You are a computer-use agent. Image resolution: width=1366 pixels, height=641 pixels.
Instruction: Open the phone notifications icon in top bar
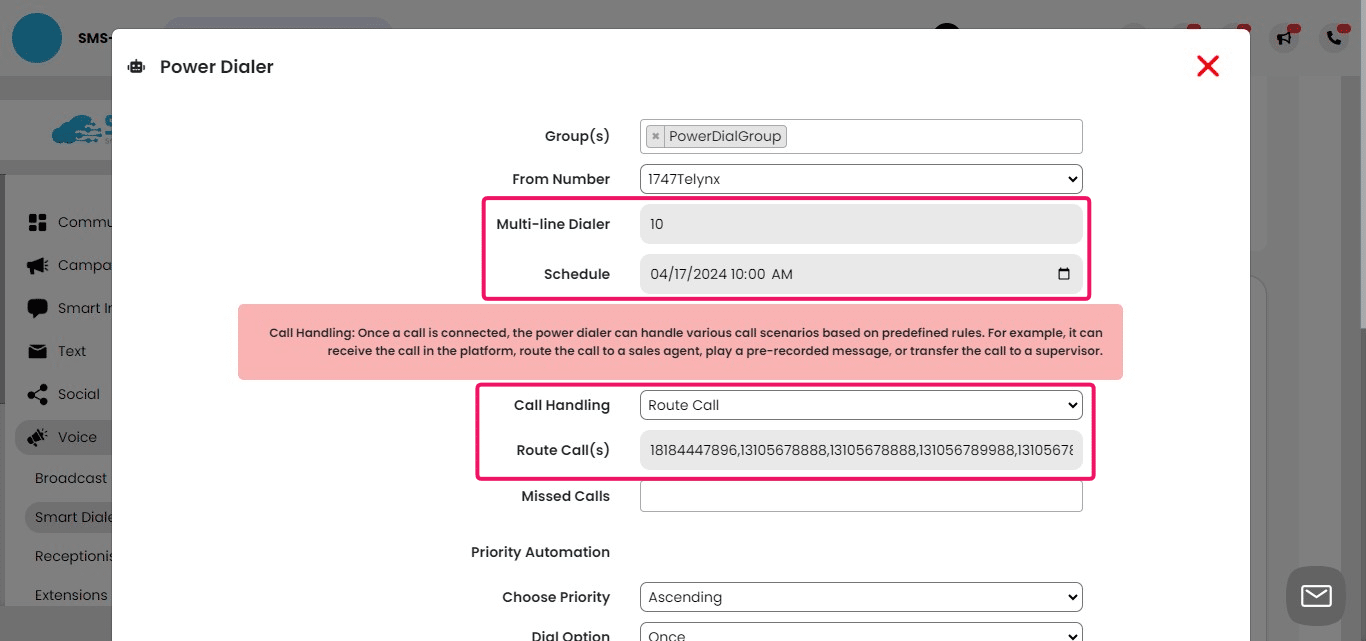1333,38
